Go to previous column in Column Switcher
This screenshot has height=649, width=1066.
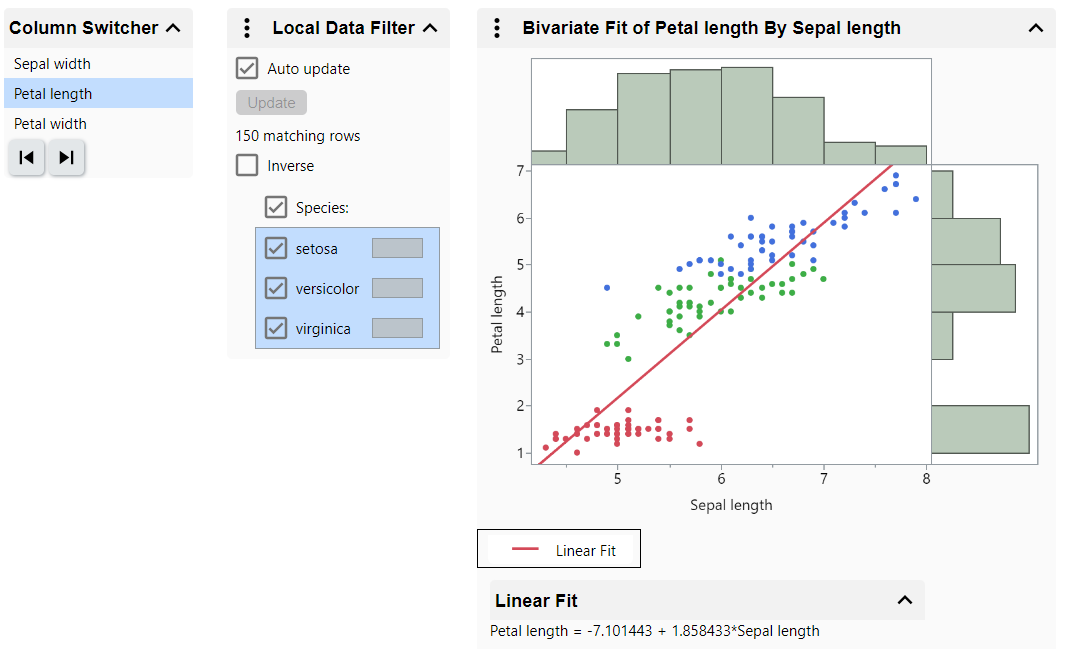coord(27,157)
